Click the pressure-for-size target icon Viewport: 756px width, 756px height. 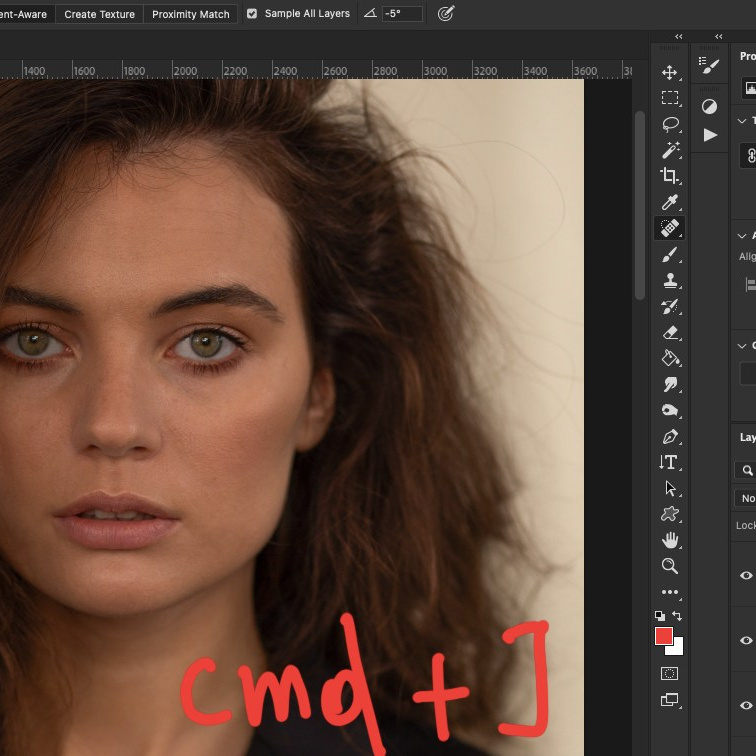[446, 14]
